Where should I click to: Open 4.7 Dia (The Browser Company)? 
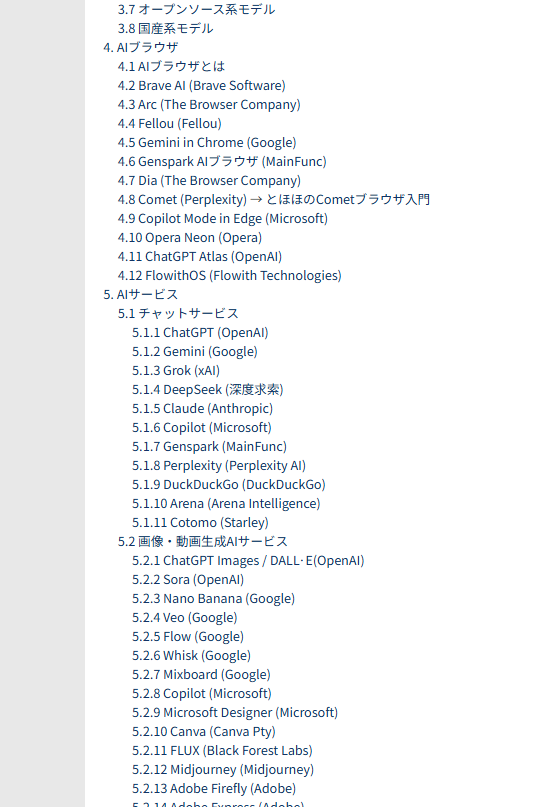pyautogui.click(x=209, y=181)
